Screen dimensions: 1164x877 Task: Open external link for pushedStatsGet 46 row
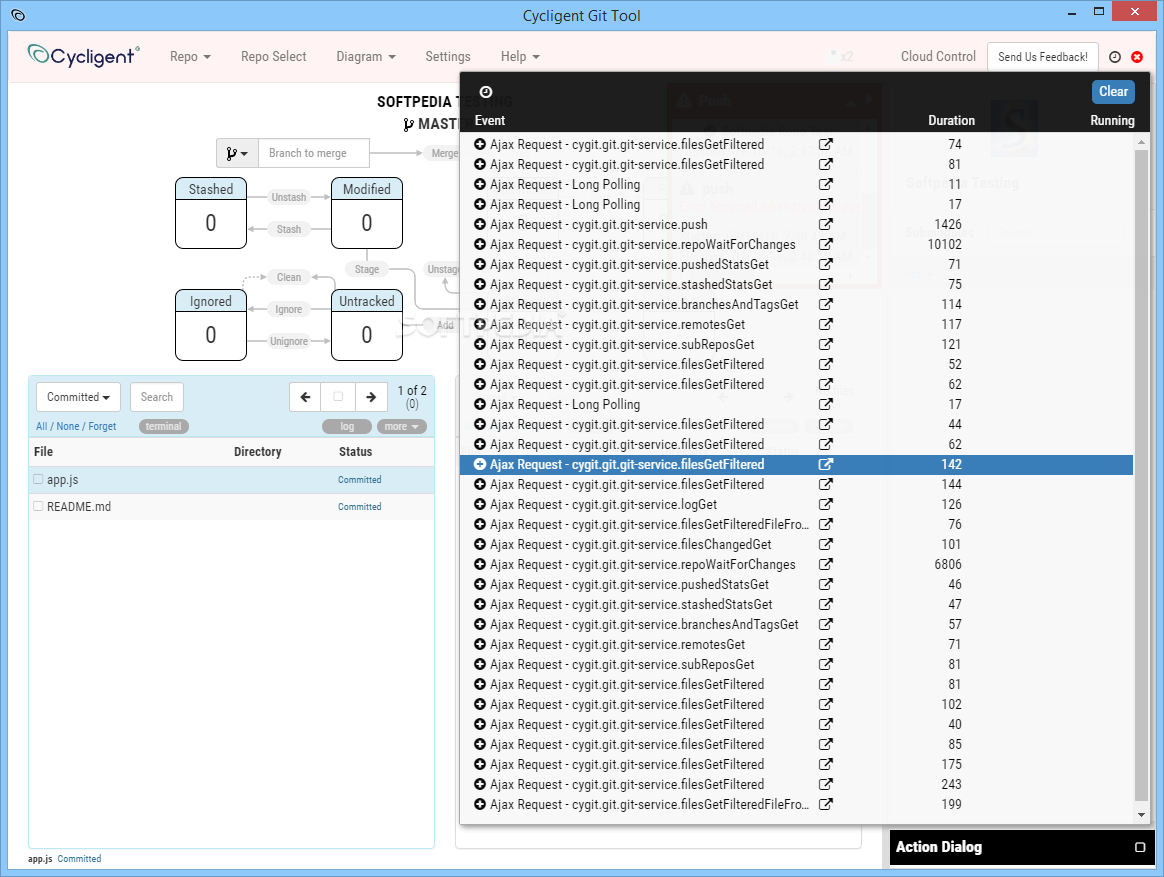[825, 584]
